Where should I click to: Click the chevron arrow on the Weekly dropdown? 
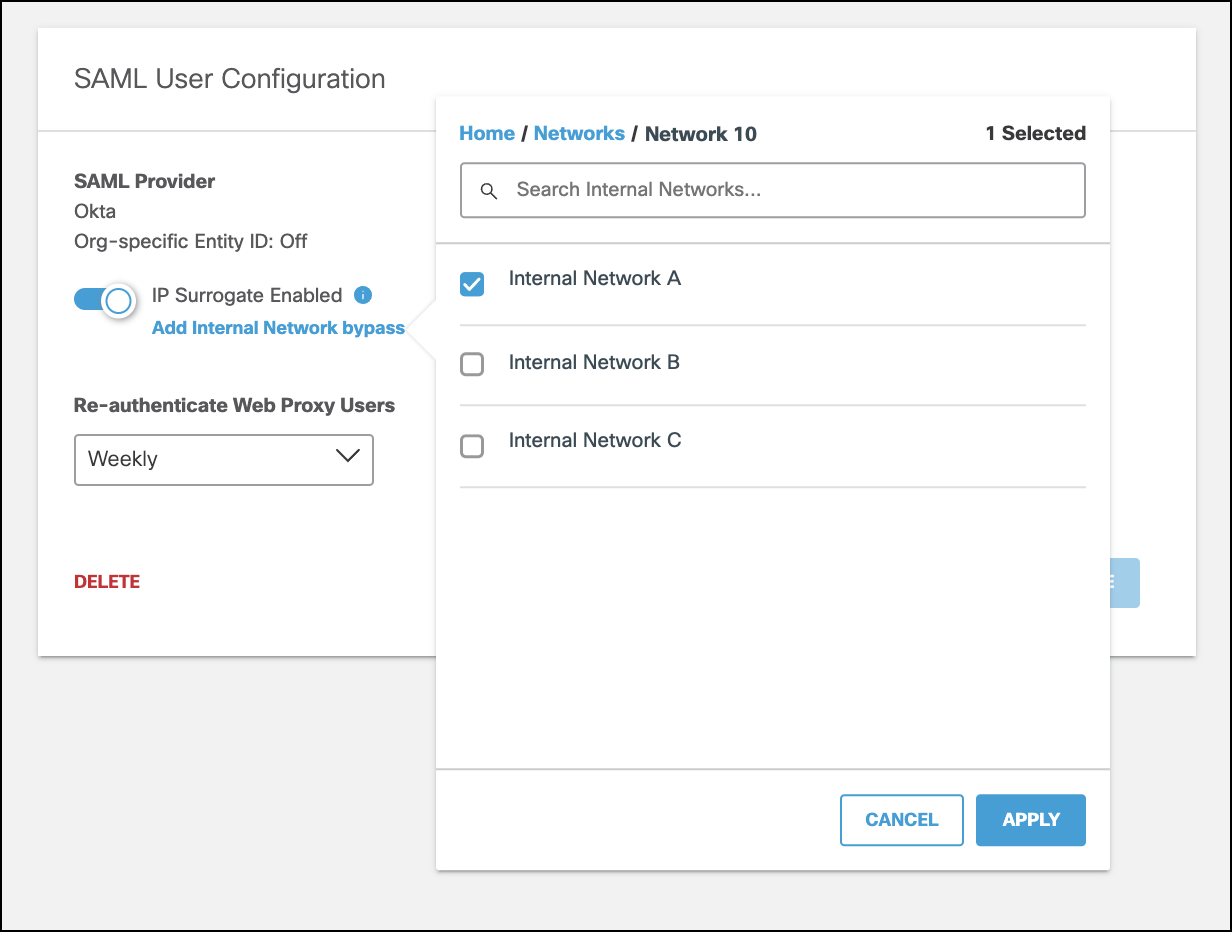click(347, 457)
